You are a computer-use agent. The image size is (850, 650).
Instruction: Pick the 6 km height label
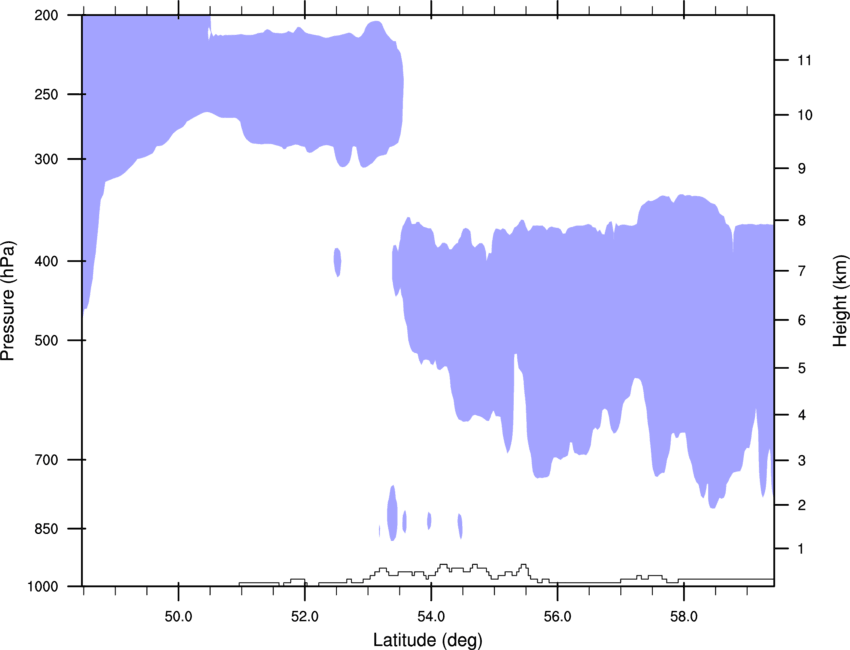pos(802,320)
